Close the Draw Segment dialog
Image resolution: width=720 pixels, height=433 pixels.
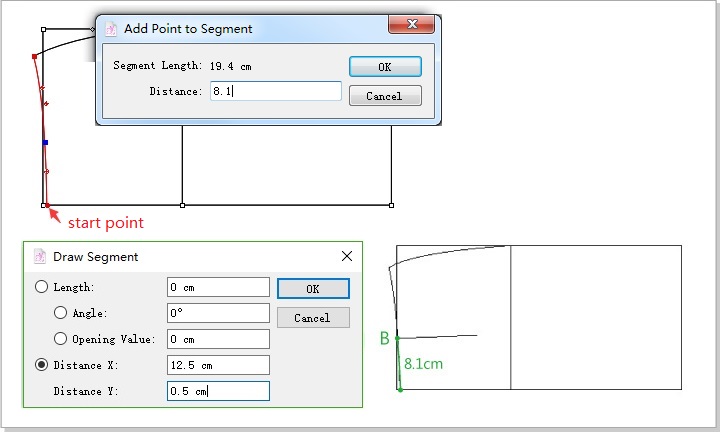[x=347, y=256]
